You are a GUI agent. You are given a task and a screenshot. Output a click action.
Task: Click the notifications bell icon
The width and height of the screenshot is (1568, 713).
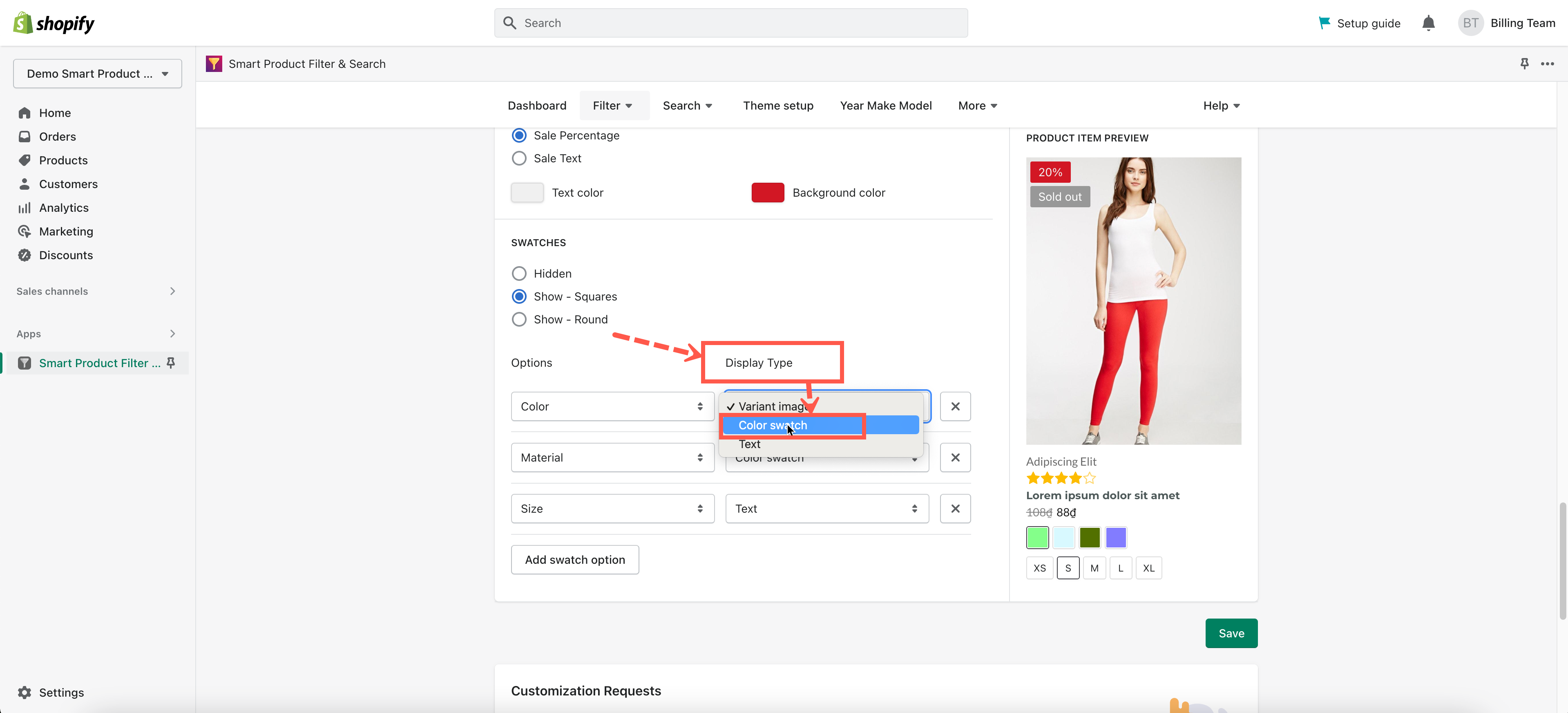1428,22
